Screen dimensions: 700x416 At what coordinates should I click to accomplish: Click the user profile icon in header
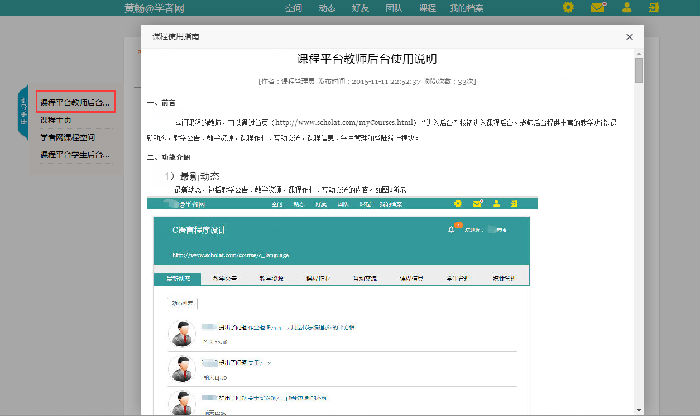(626, 8)
